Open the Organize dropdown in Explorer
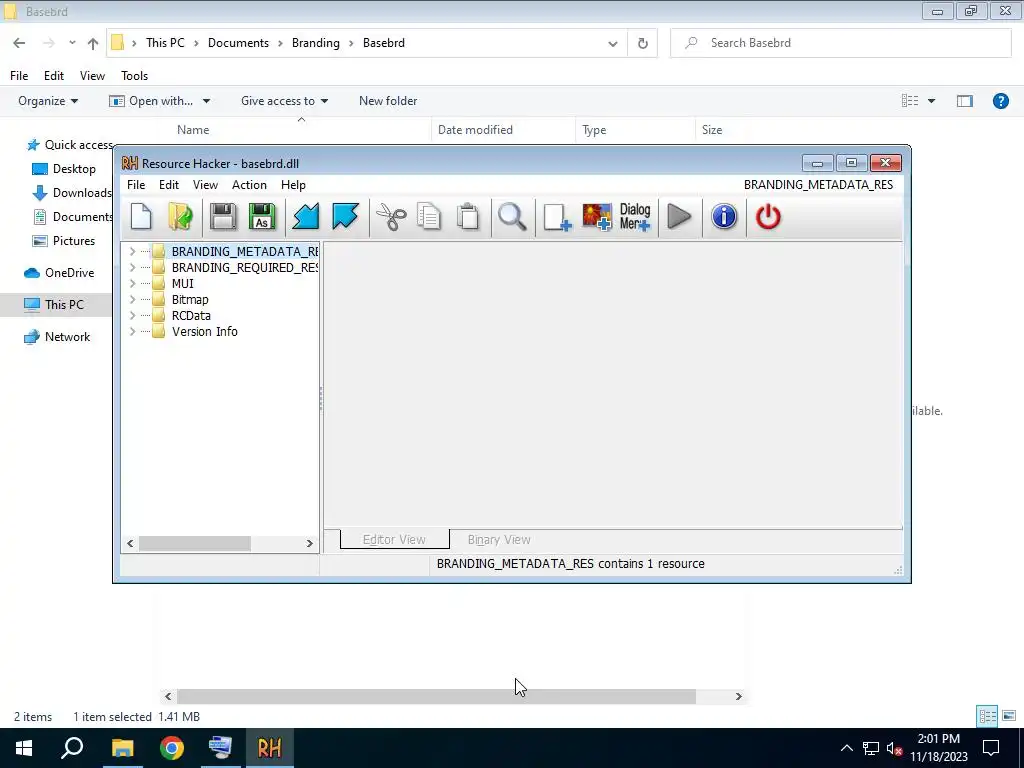The height and width of the screenshot is (768, 1024). (x=48, y=101)
